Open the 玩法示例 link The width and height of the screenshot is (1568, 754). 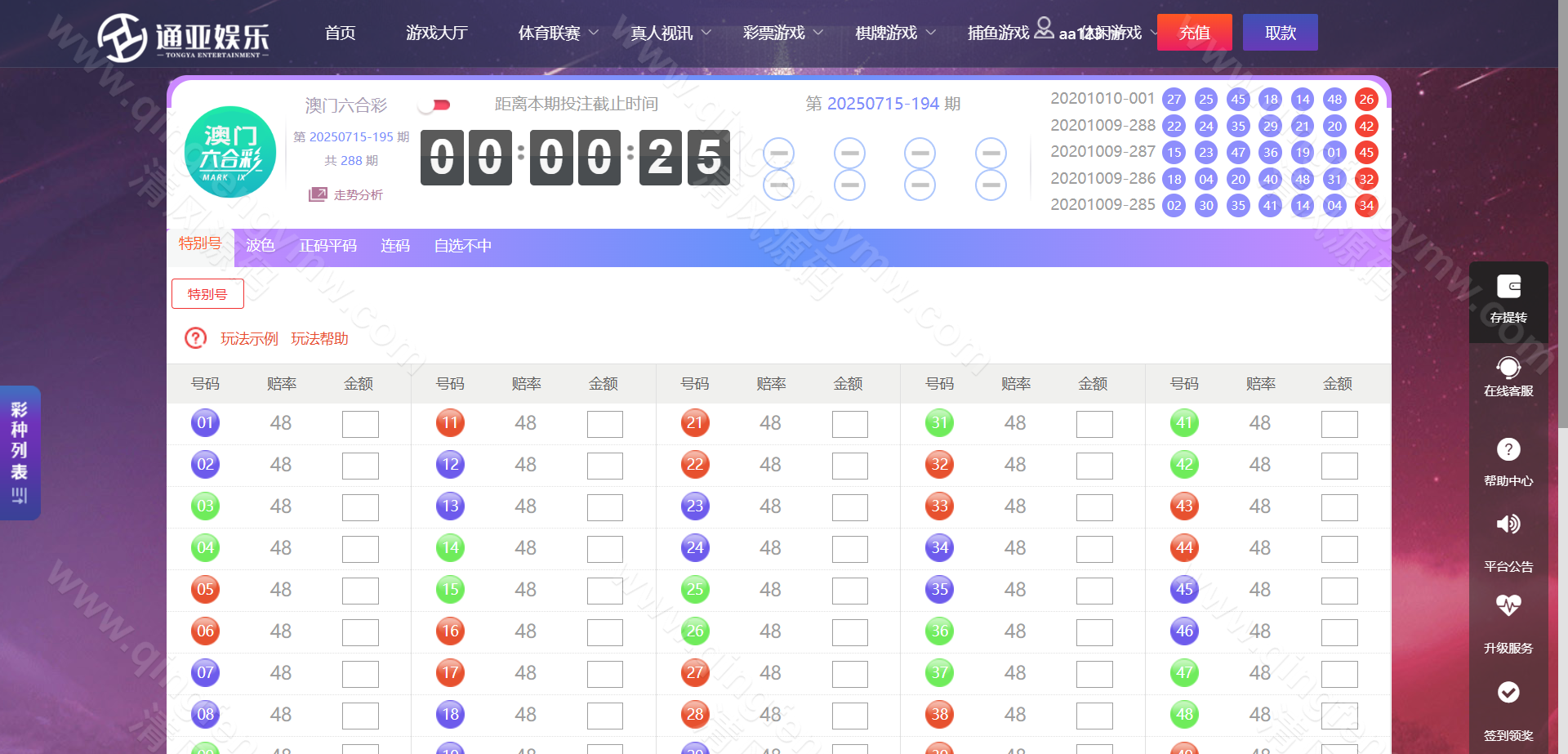click(x=249, y=339)
